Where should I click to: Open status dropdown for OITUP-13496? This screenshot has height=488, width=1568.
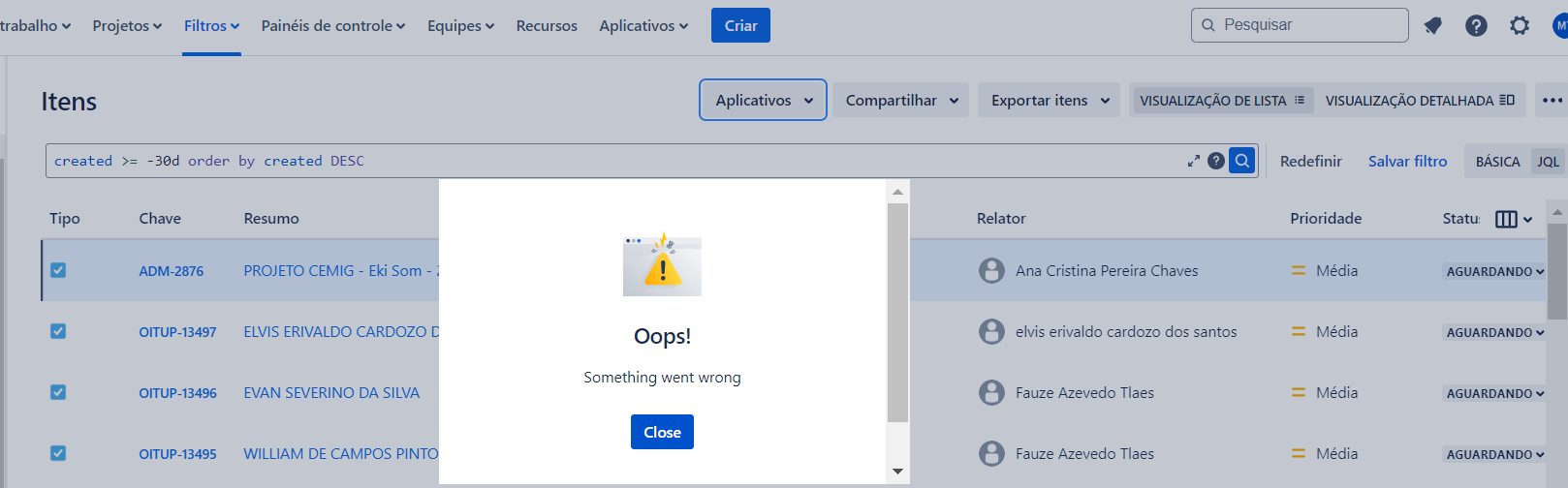tap(1494, 393)
